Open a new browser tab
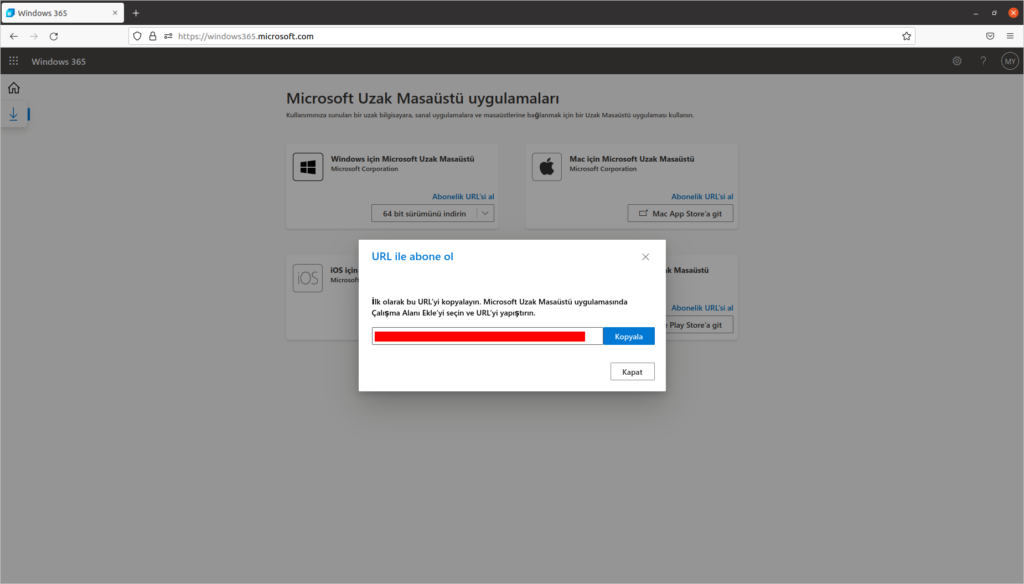 pos(136,13)
